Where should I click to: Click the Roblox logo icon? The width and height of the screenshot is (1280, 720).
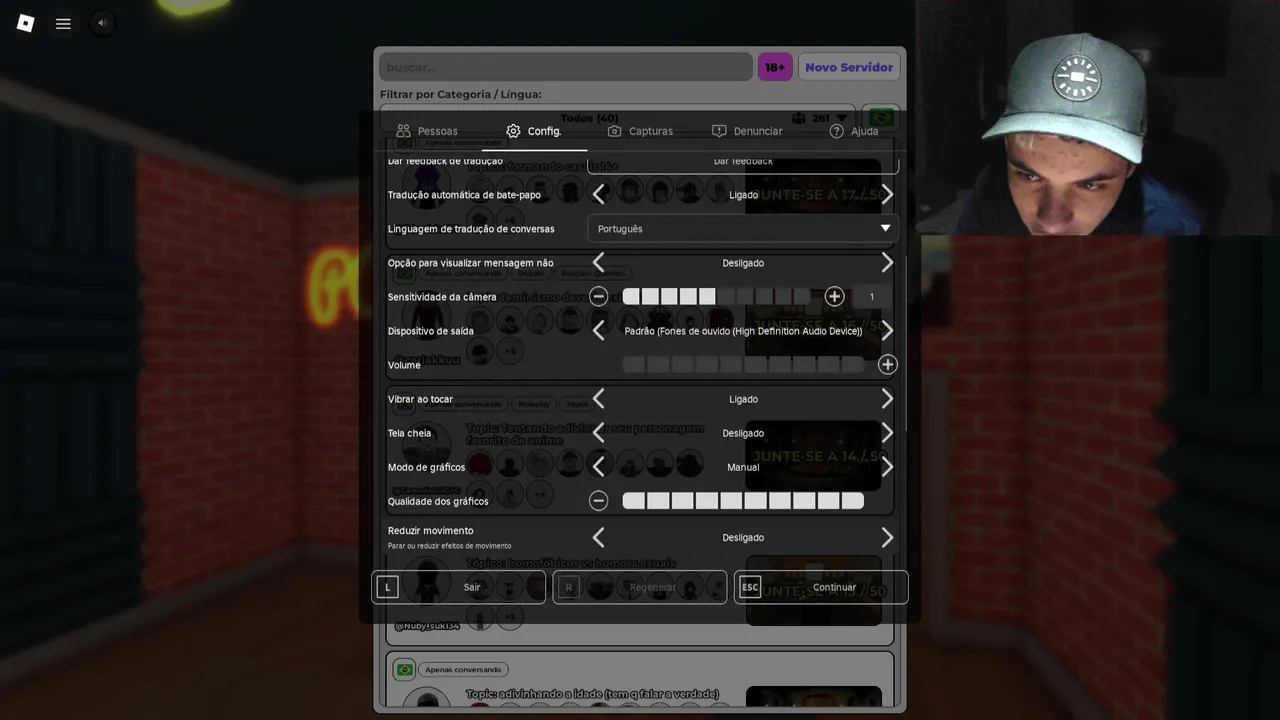[26, 23]
